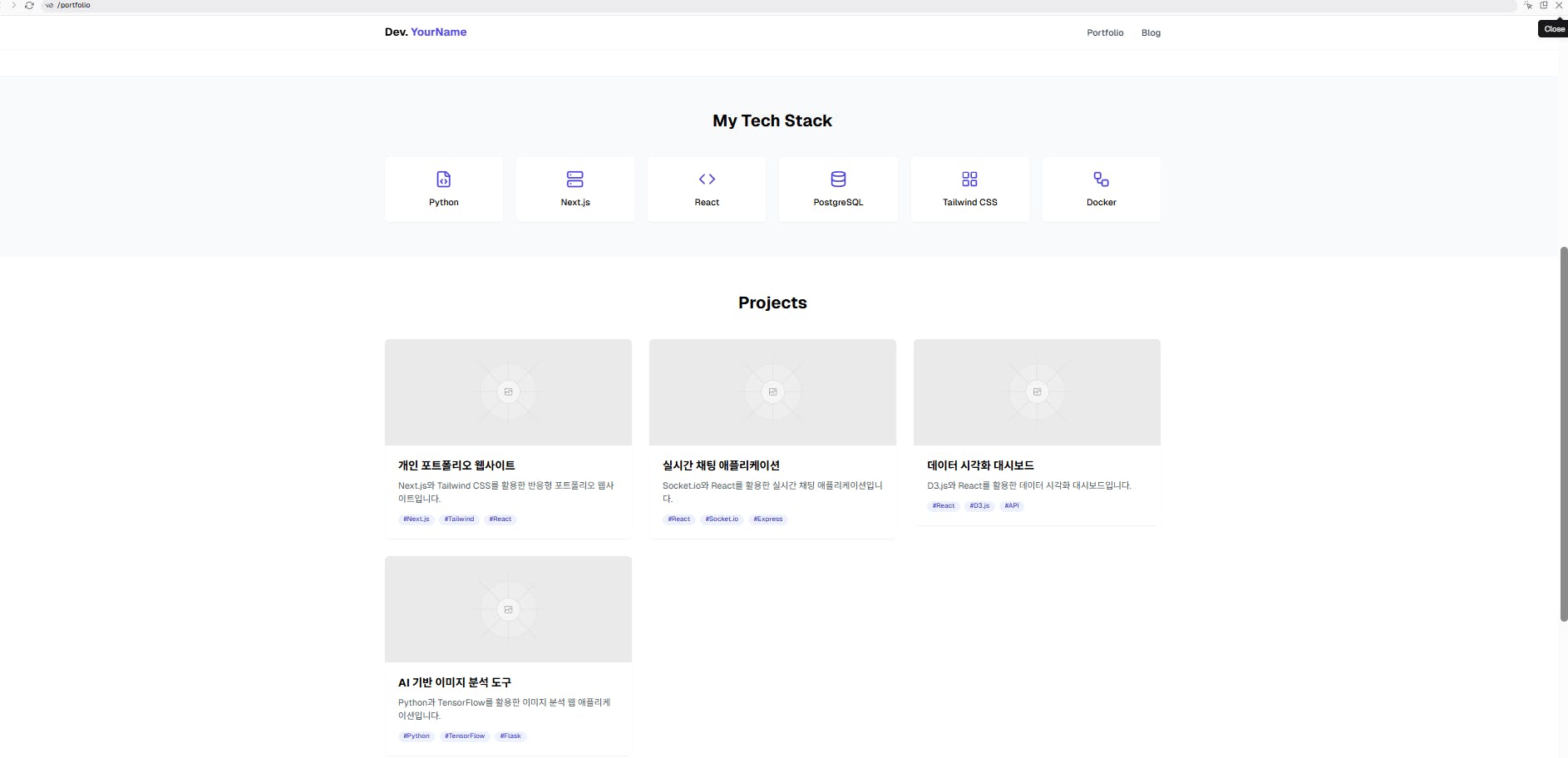Click the /portfolio address field
The height and width of the screenshot is (758, 1568).
[x=778, y=5]
